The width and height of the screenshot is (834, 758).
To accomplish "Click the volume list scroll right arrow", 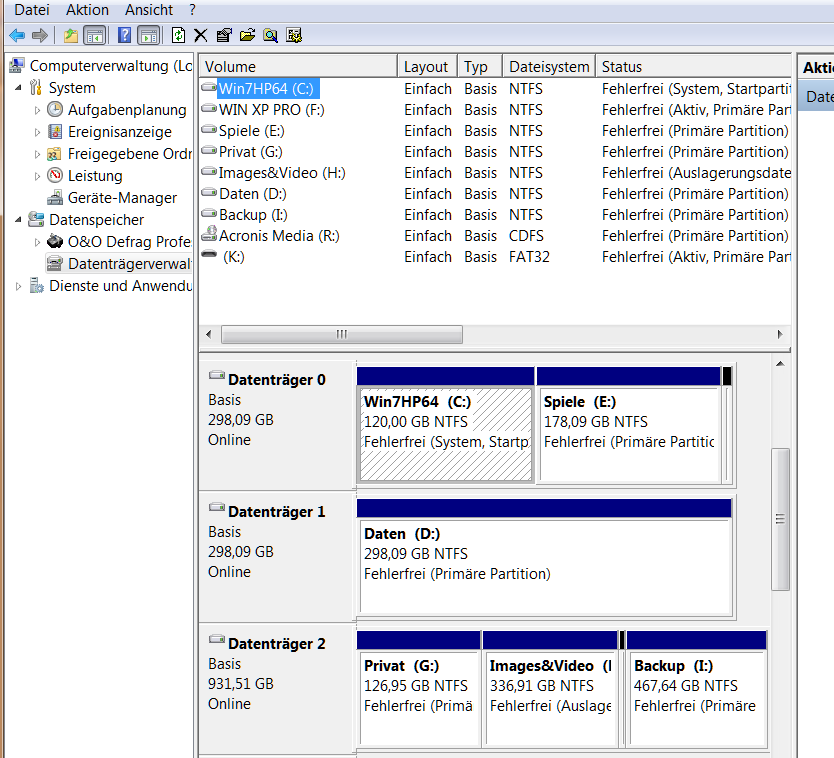I will click(x=780, y=335).
